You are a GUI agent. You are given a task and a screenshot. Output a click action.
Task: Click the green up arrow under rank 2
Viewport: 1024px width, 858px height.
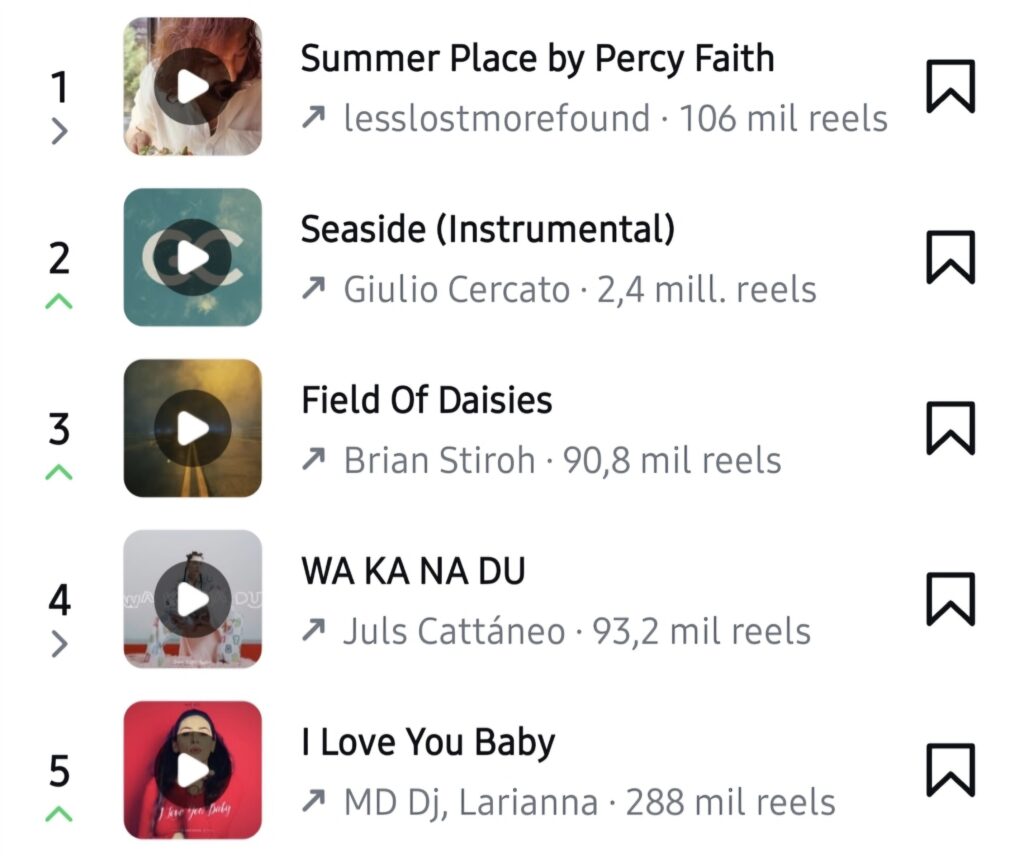59,302
